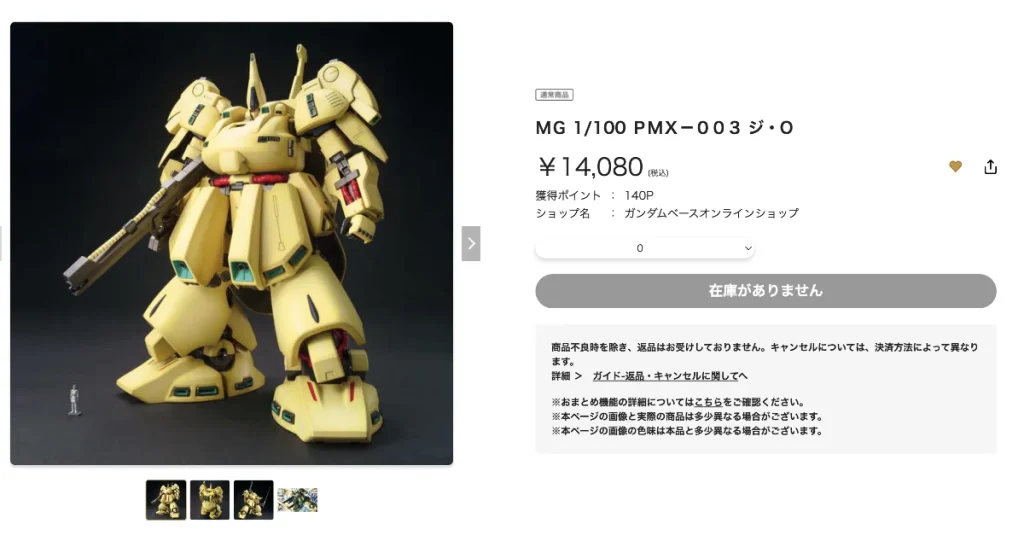Add product to favorites with heart icon

(x=955, y=167)
